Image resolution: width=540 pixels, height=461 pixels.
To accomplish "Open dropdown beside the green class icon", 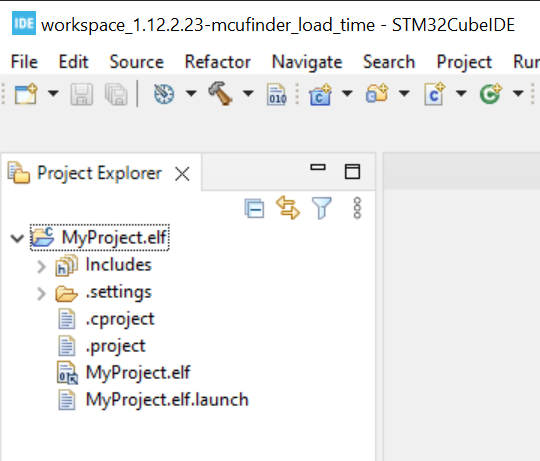I will point(518,93).
